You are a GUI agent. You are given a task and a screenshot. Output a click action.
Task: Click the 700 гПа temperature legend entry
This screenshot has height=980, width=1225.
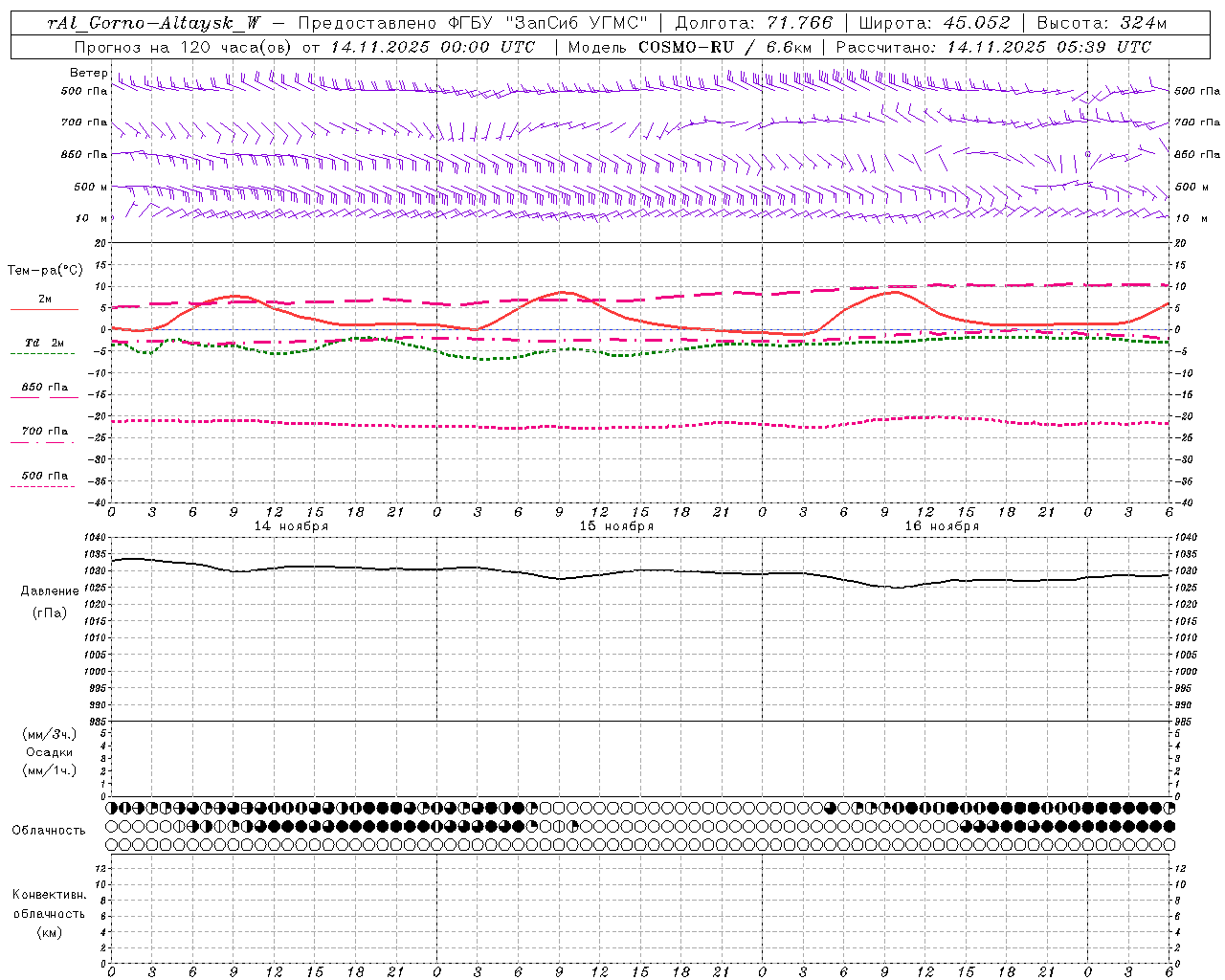[45, 432]
